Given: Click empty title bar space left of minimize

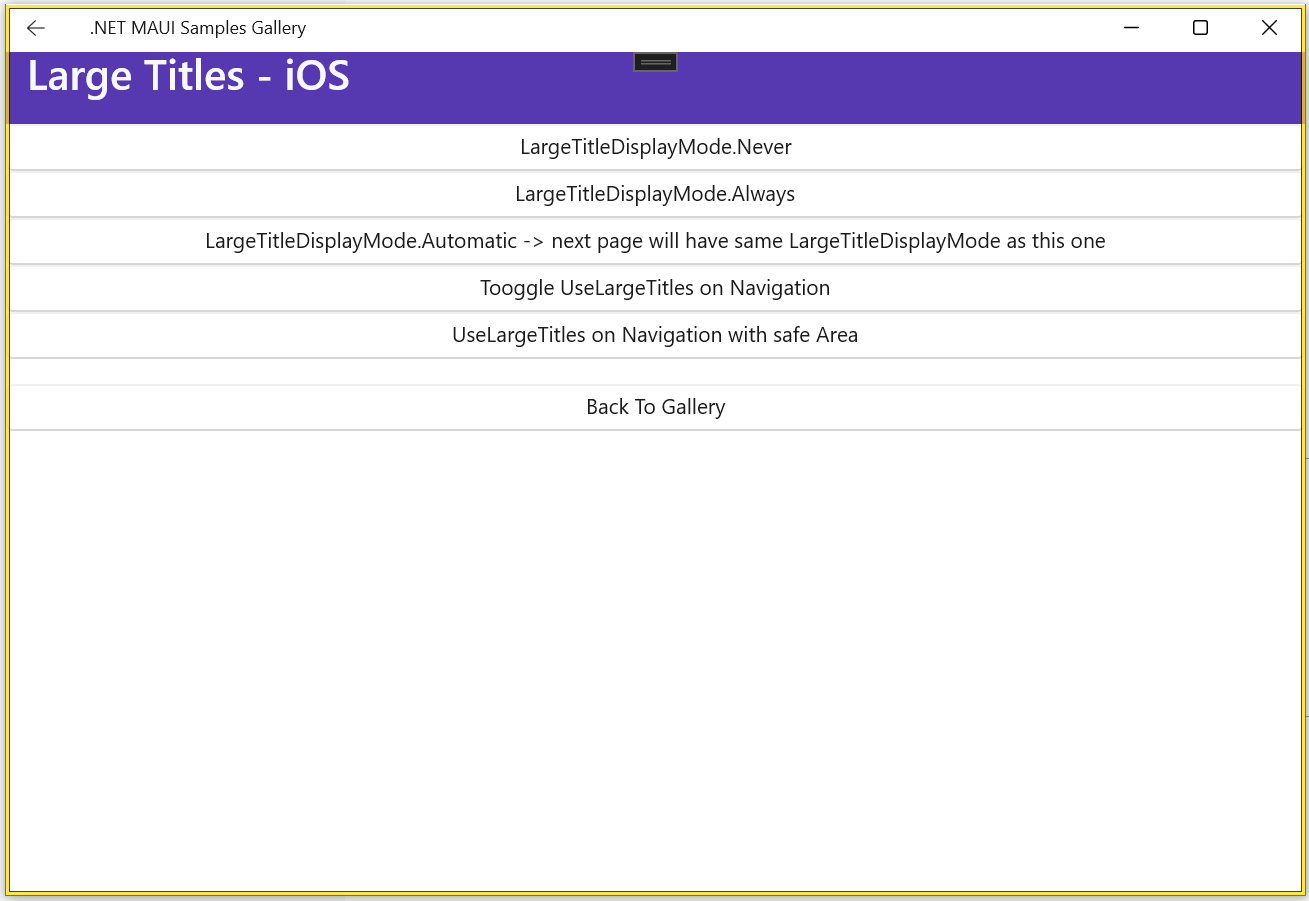Looking at the screenshot, I should [700, 28].
